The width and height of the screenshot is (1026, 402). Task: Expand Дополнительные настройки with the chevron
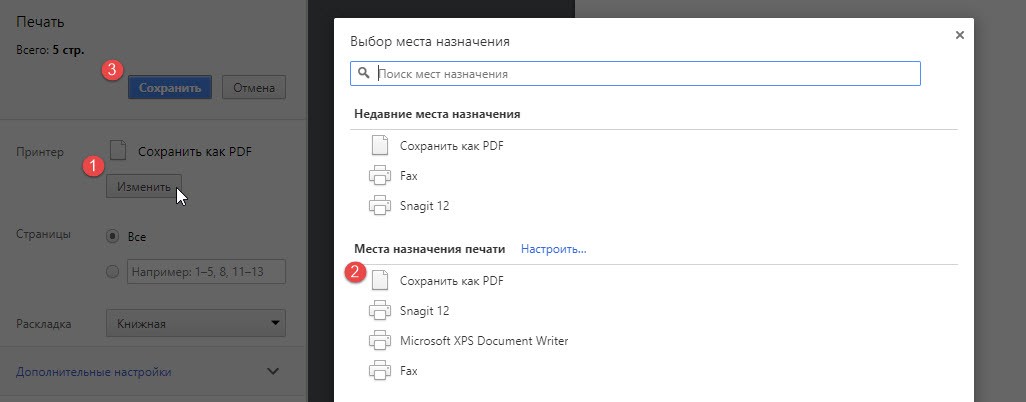coord(274,371)
